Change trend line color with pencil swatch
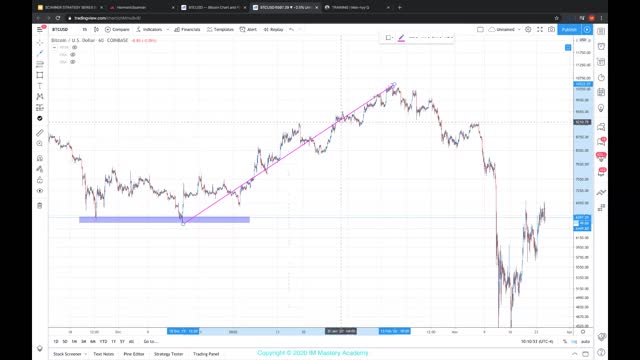 tap(401, 38)
